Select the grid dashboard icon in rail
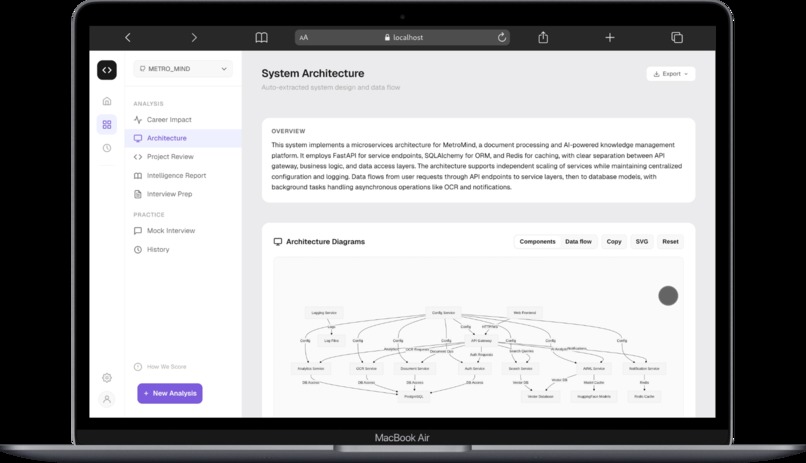The height and width of the screenshot is (463, 806). (x=107, y=124)
